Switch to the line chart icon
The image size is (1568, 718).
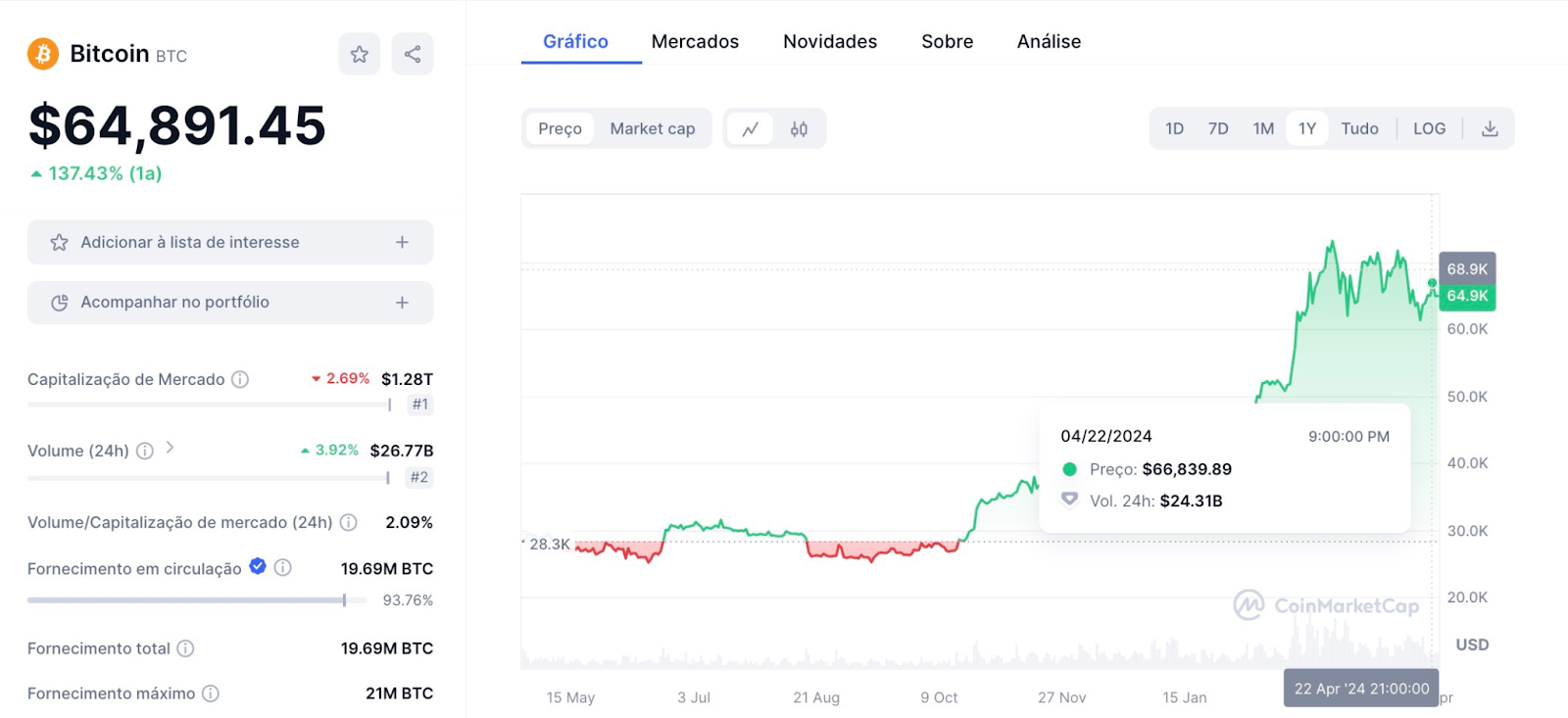click(751, 129)
